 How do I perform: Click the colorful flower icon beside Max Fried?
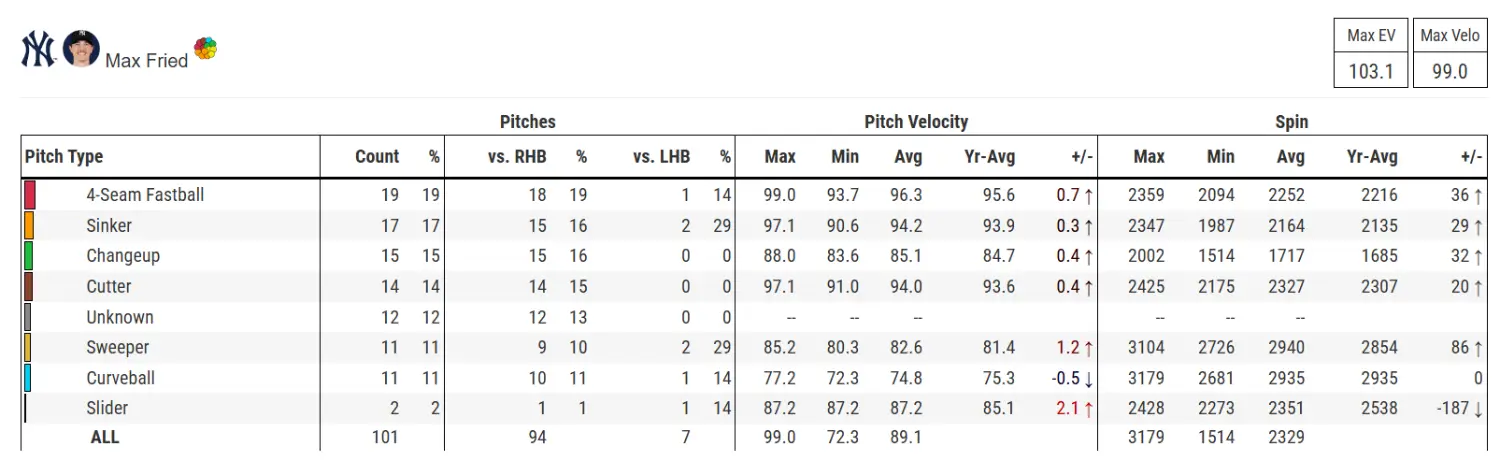205,48
